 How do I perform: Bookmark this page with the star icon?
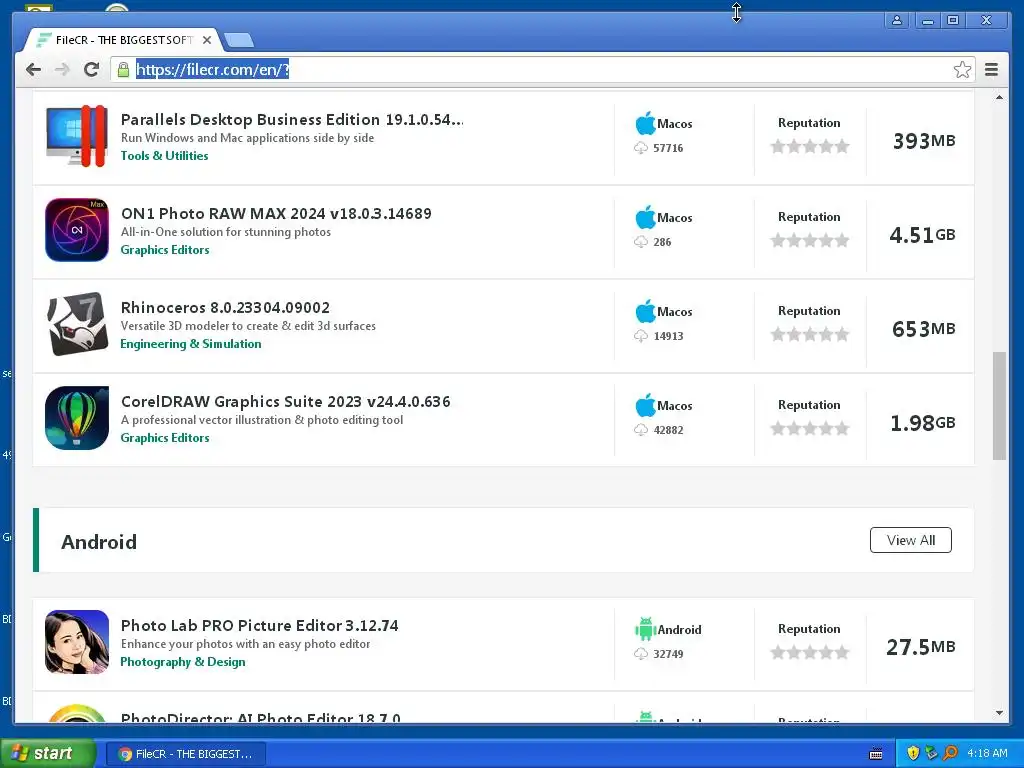coord(962,69)
